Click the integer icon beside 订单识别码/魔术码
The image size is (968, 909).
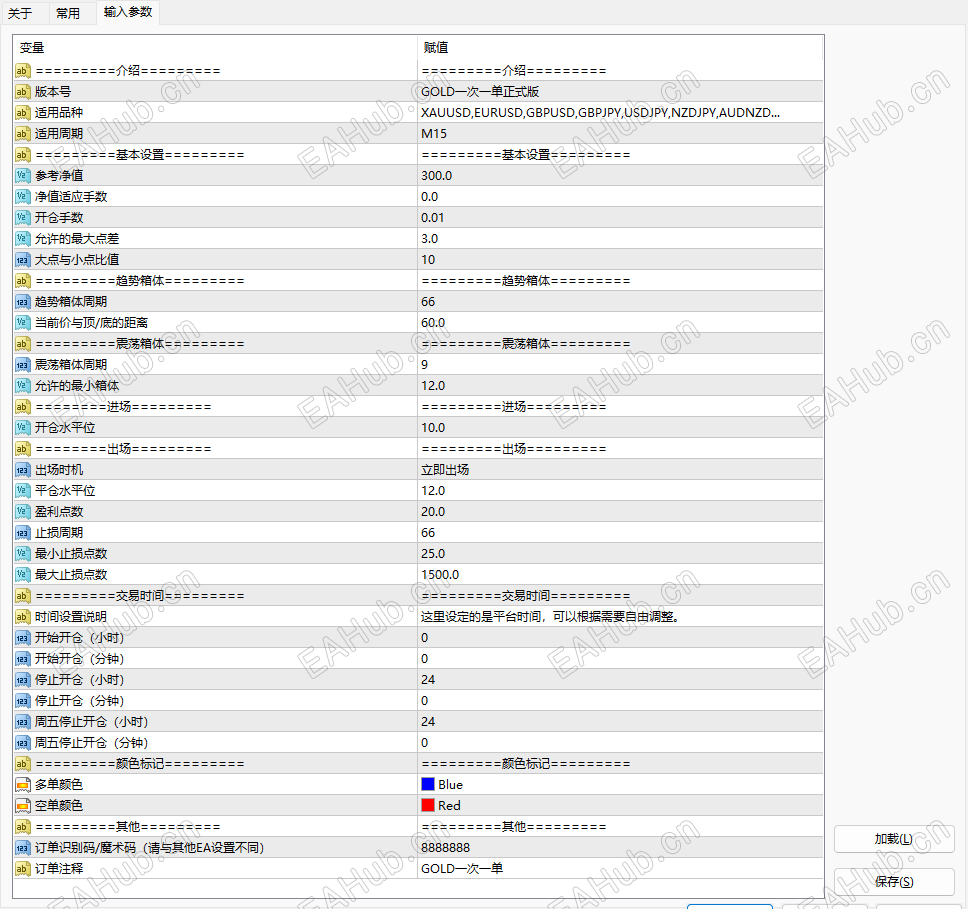(x=22, y=848)
